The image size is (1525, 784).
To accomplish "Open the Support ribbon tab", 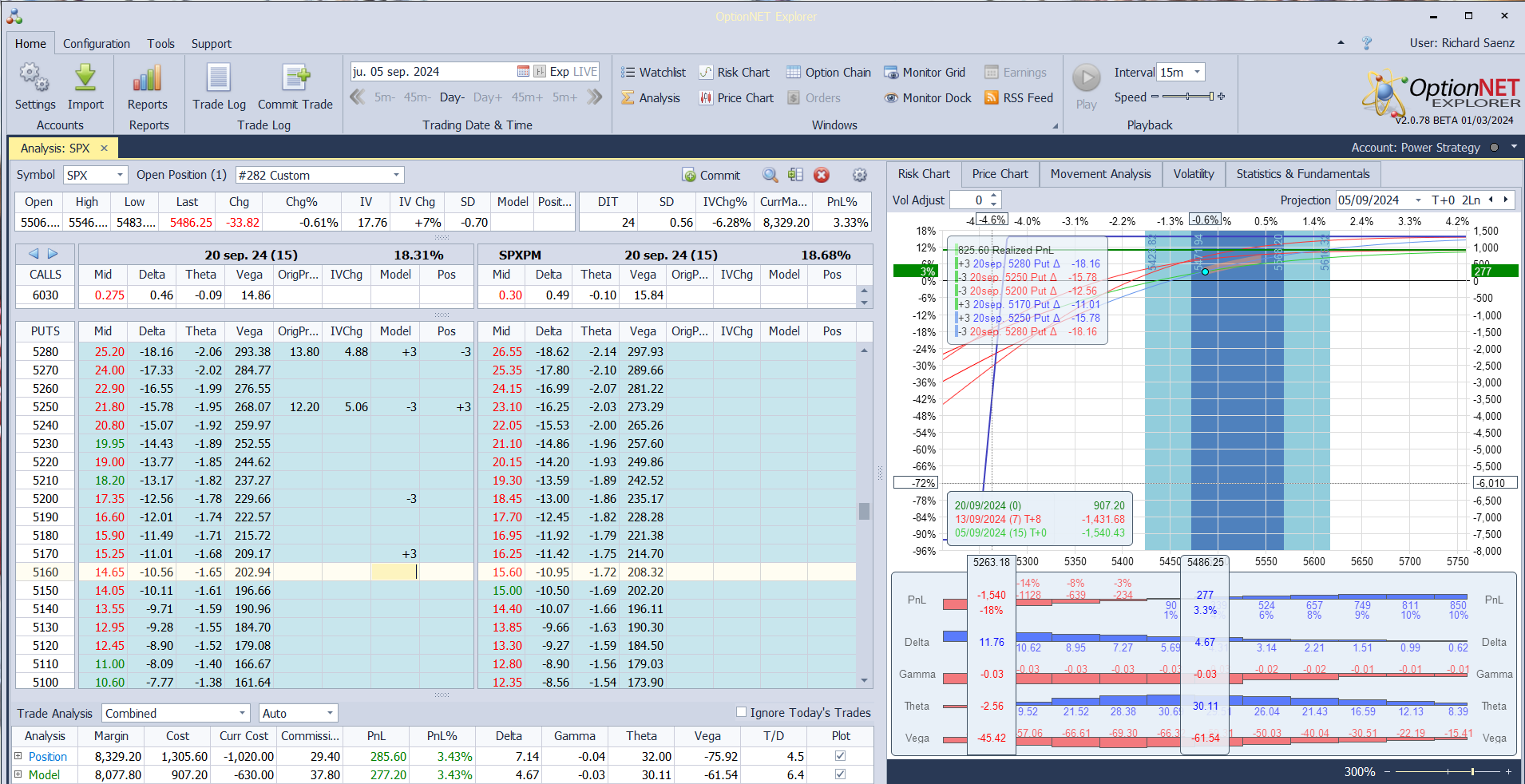I will tap(211, 43).
